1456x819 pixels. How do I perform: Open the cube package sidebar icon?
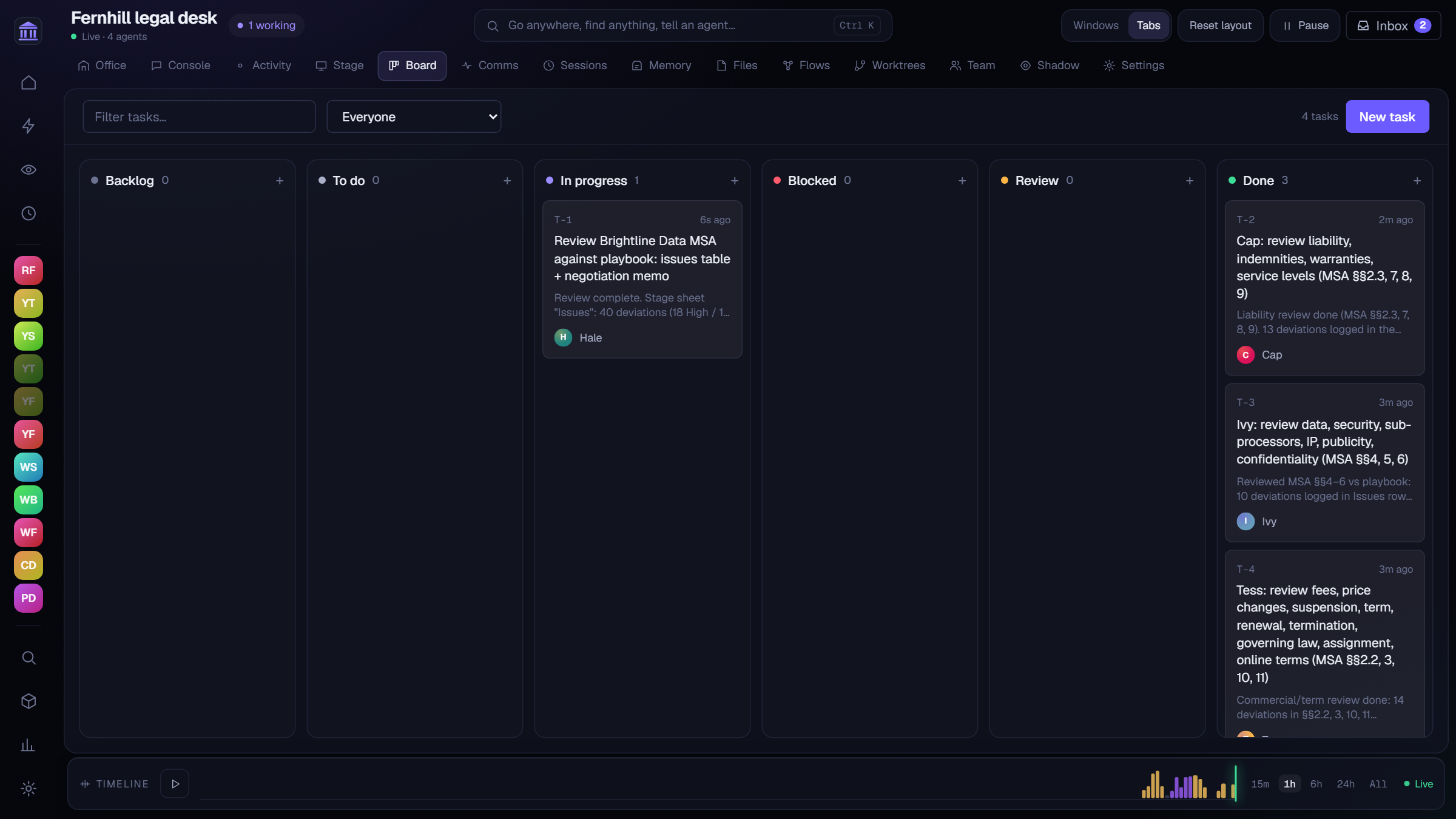click(x=29, y=701)
